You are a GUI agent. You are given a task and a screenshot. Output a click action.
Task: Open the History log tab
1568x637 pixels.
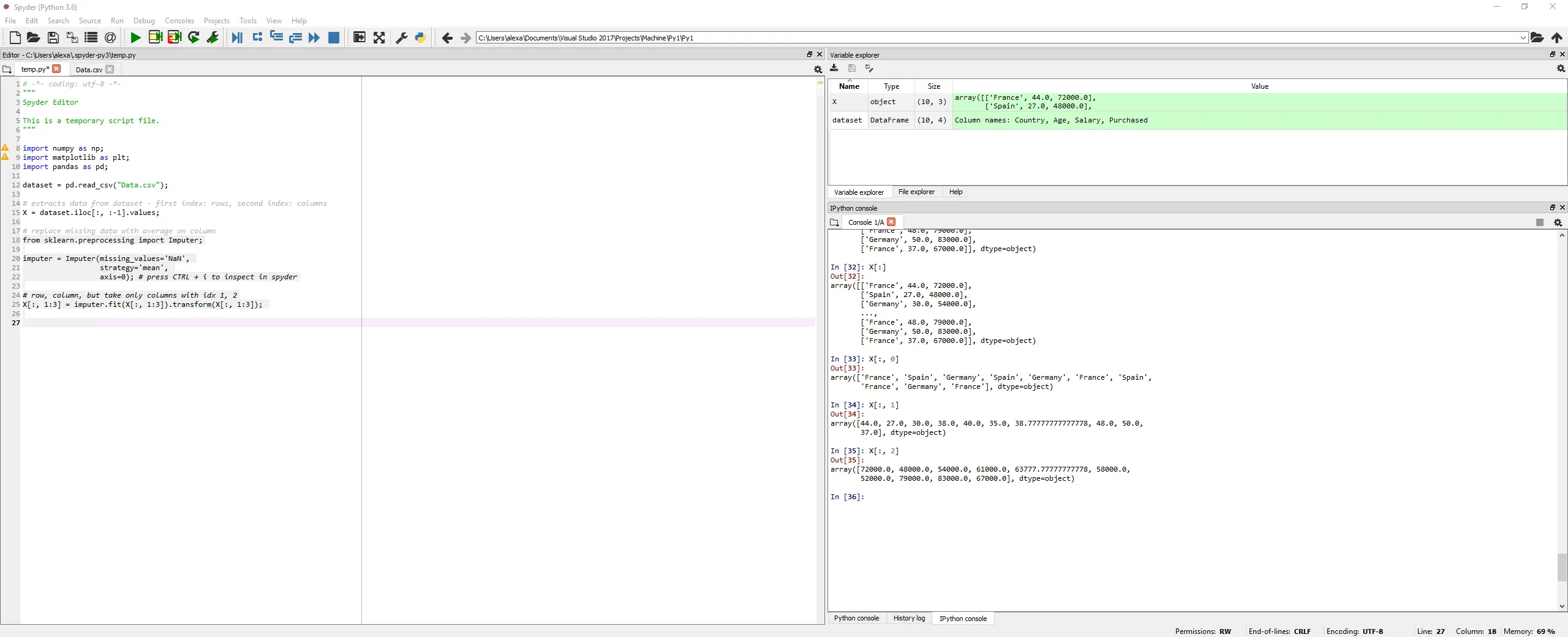(909, 618)
